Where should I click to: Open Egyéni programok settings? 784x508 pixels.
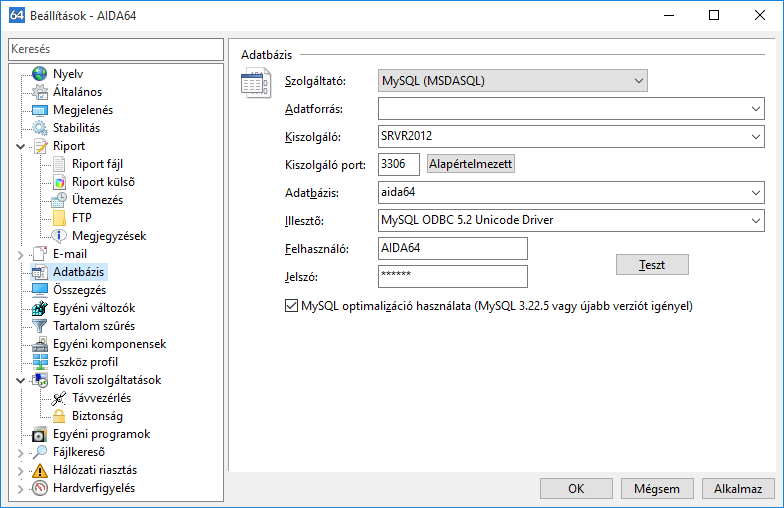click(102, 434)
